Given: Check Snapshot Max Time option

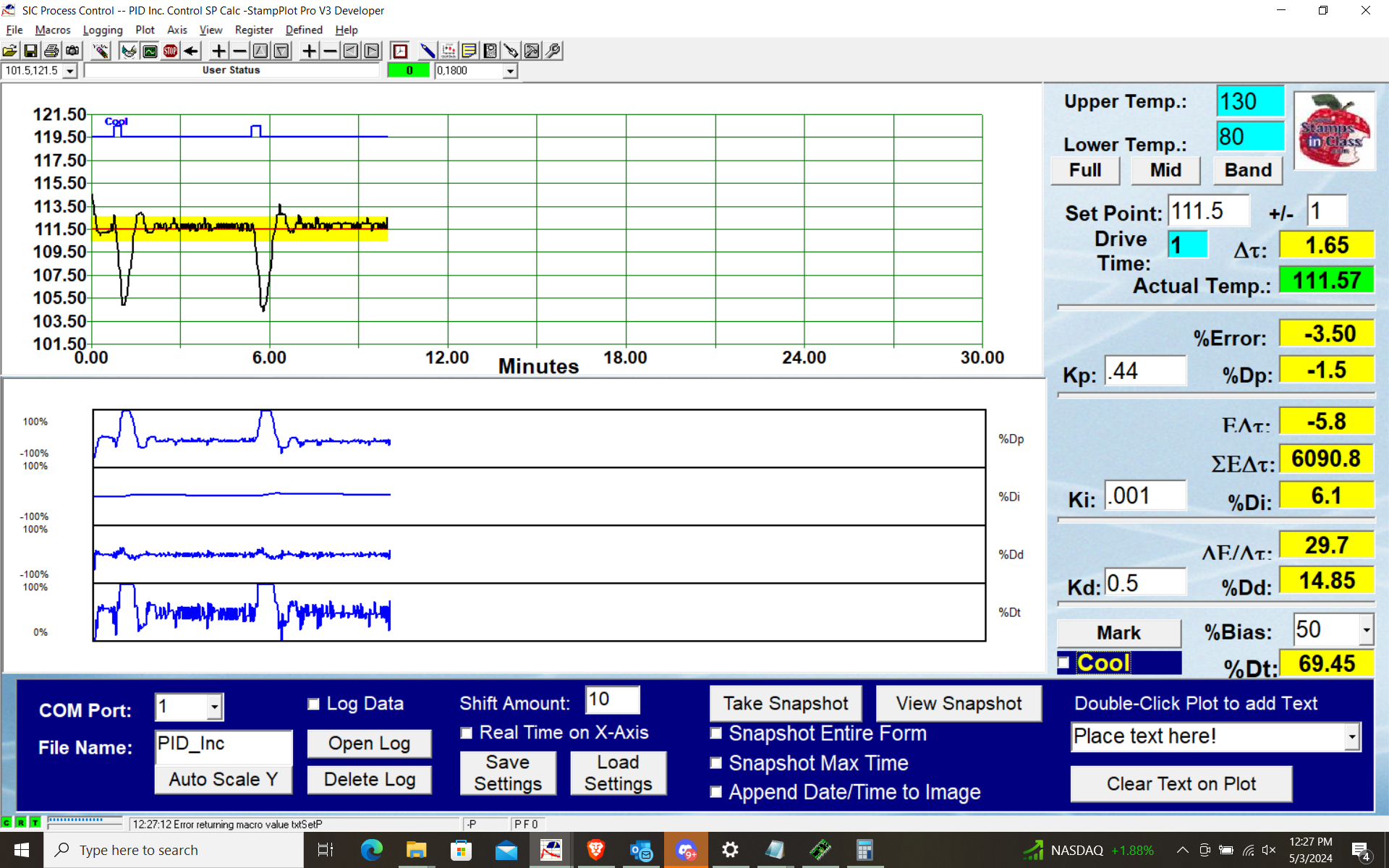Looking at the screenshot, I should pyautogui.click(x=716, y=763).
